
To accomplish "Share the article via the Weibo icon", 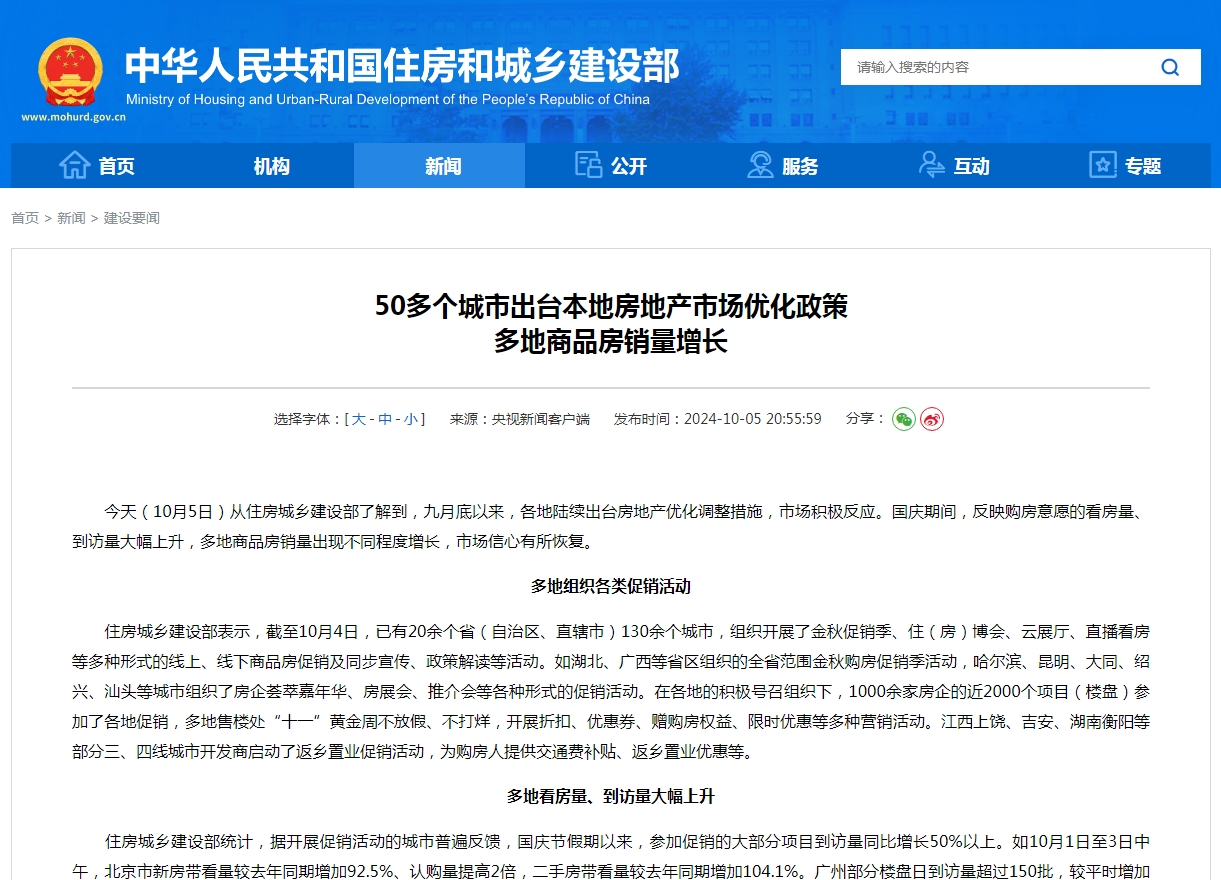I will (932, 421).
